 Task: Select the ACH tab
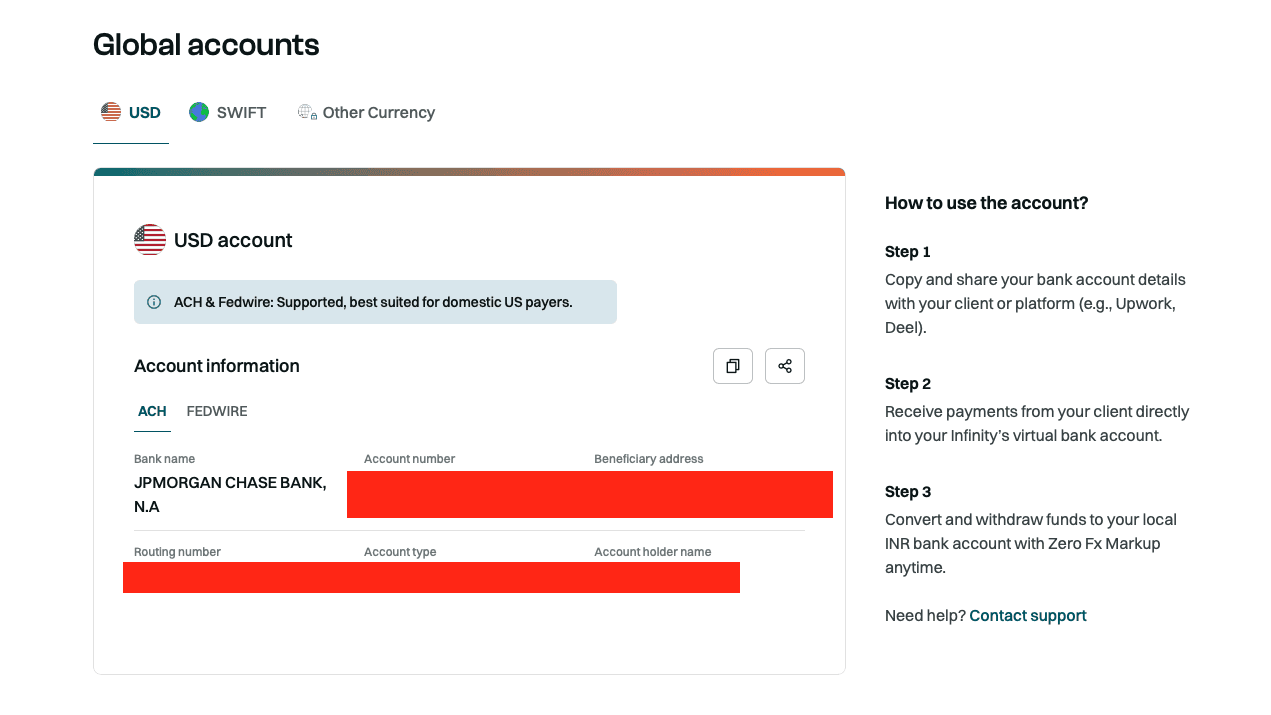[x=152, y=411]
